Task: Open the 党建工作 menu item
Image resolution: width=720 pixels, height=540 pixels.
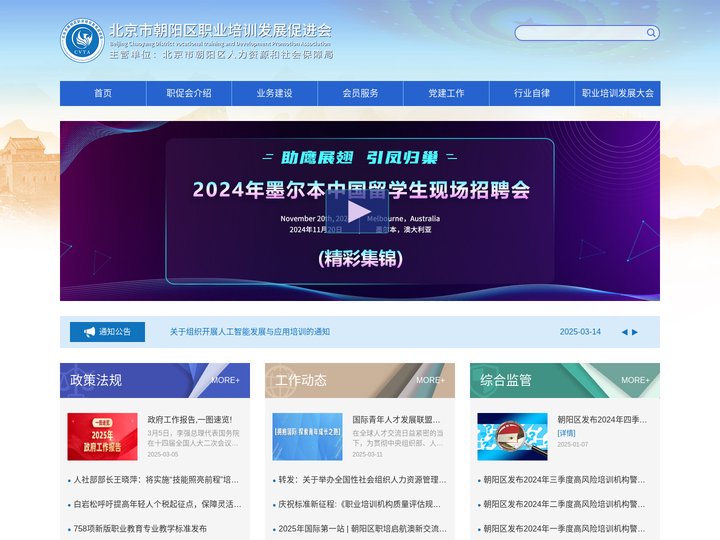Action: tap(446, 93)
